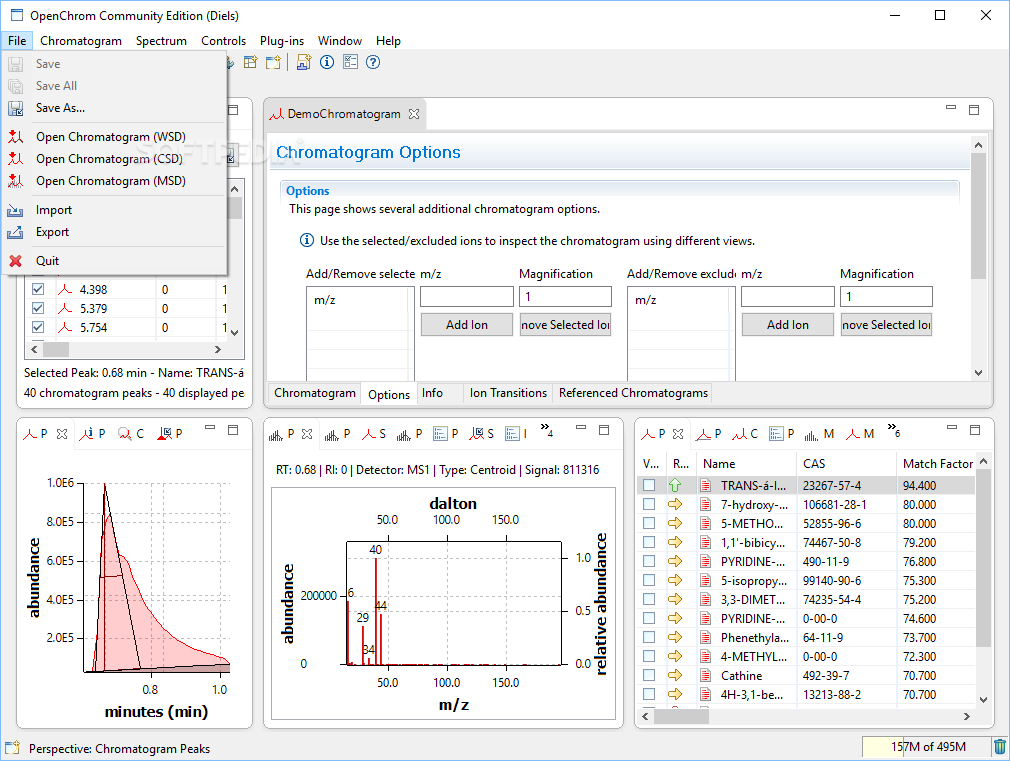
Task: Click up-arrow rating icon for TRANS-á row
Action: point(675,485)
